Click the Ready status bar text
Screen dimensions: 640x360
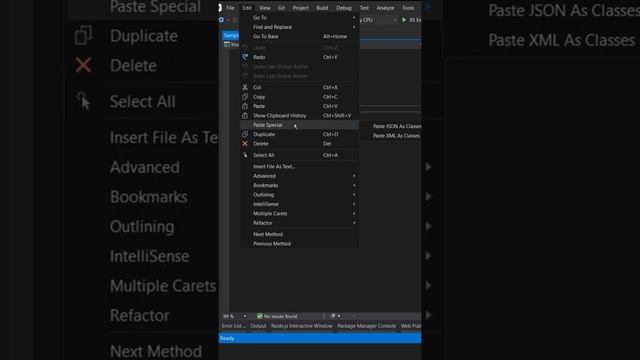coord(227,338)
